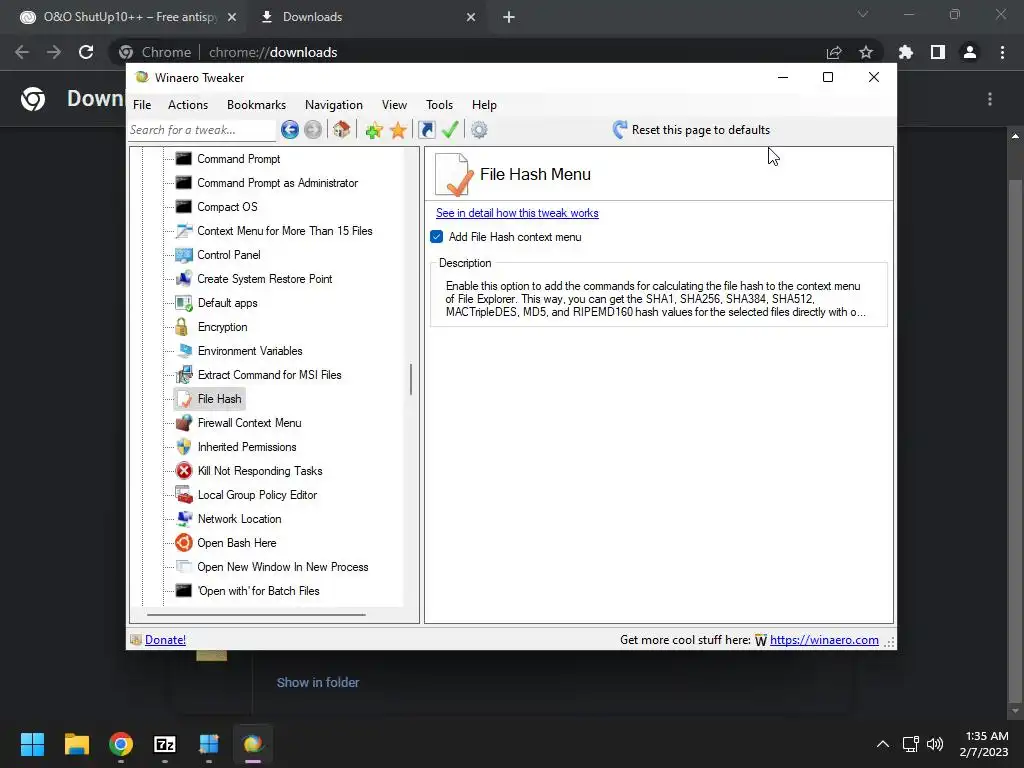
Task: Add current tweak to bookmarks (green plus star)
Action: 374,130
